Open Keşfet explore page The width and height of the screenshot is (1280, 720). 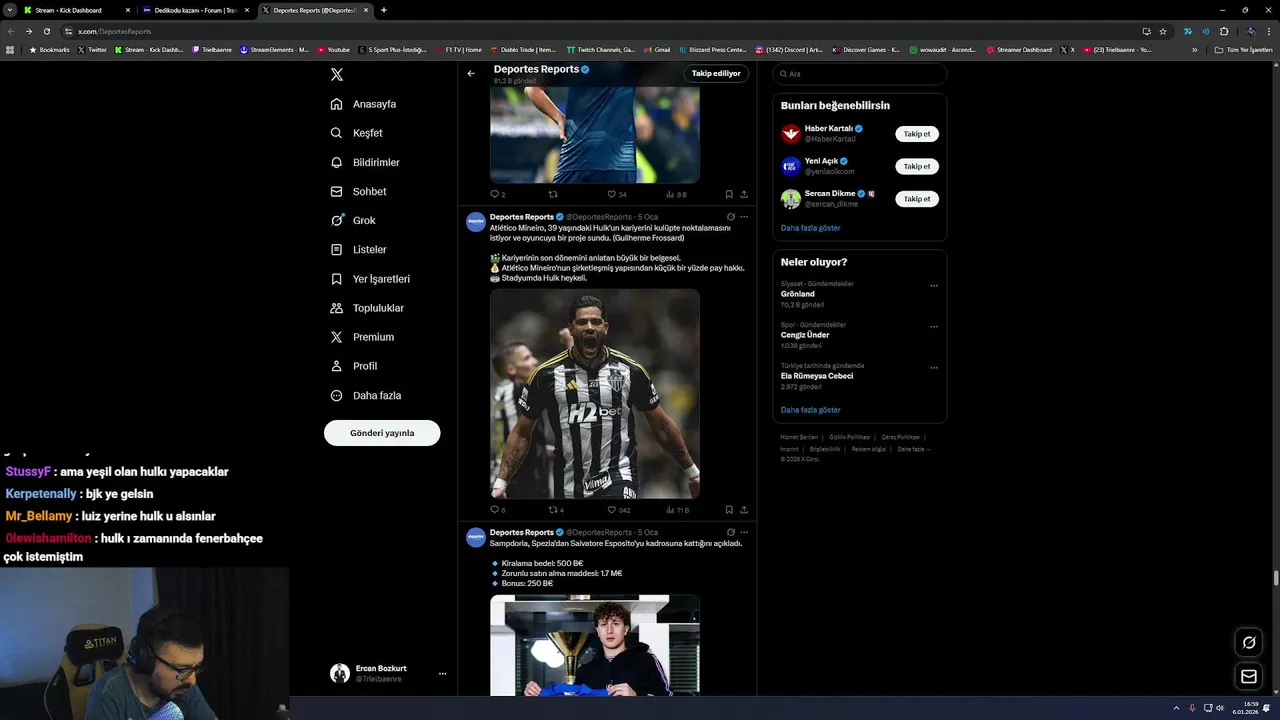357,133
